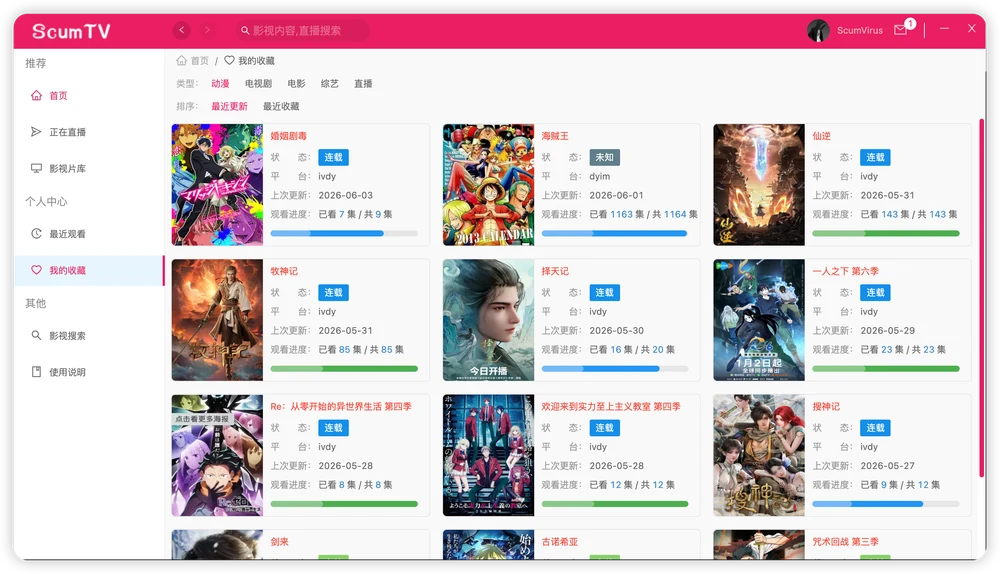Click the vertical scrollbar on the right

pyautogui.click(x=982, y=298)
